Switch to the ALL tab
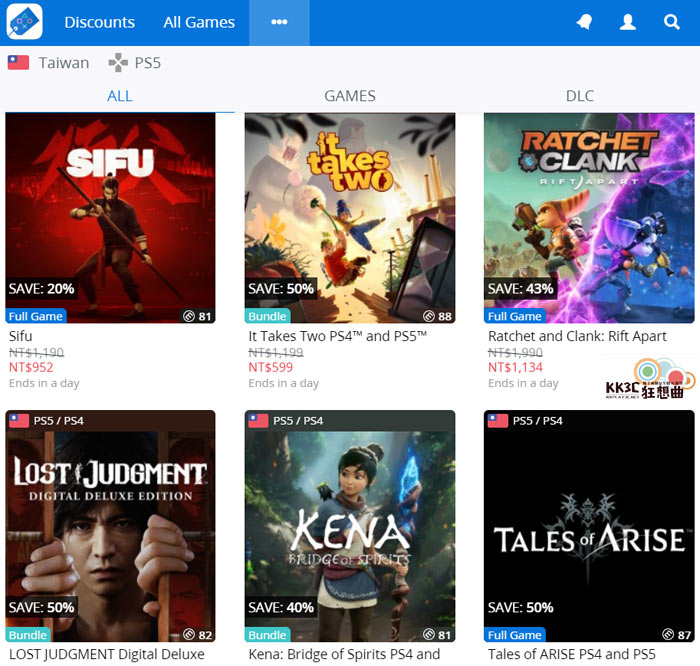This screenshot has height=666, width=700. click(120, 96)
